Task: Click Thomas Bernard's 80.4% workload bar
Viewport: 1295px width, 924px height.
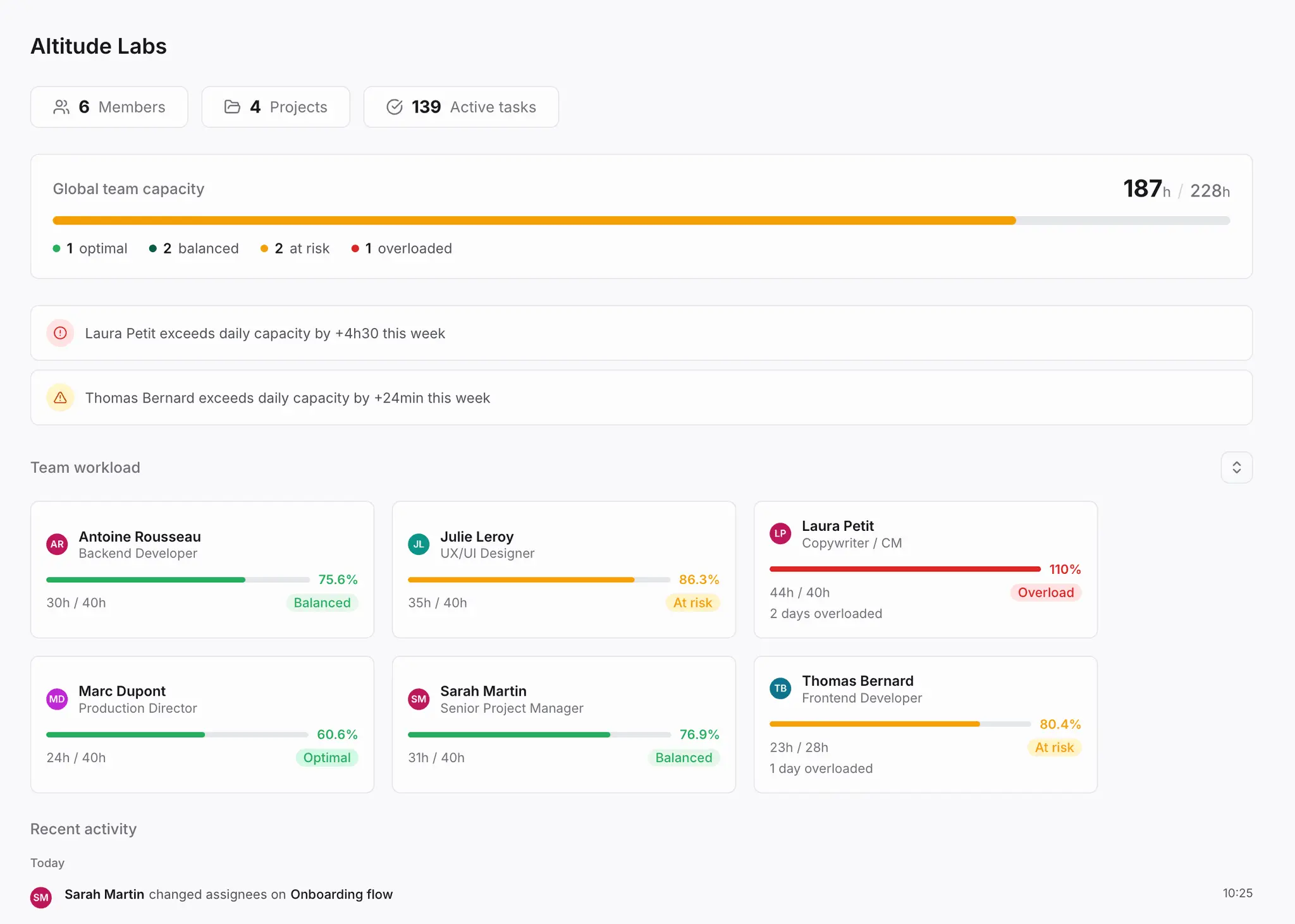Action: point(900,724)
